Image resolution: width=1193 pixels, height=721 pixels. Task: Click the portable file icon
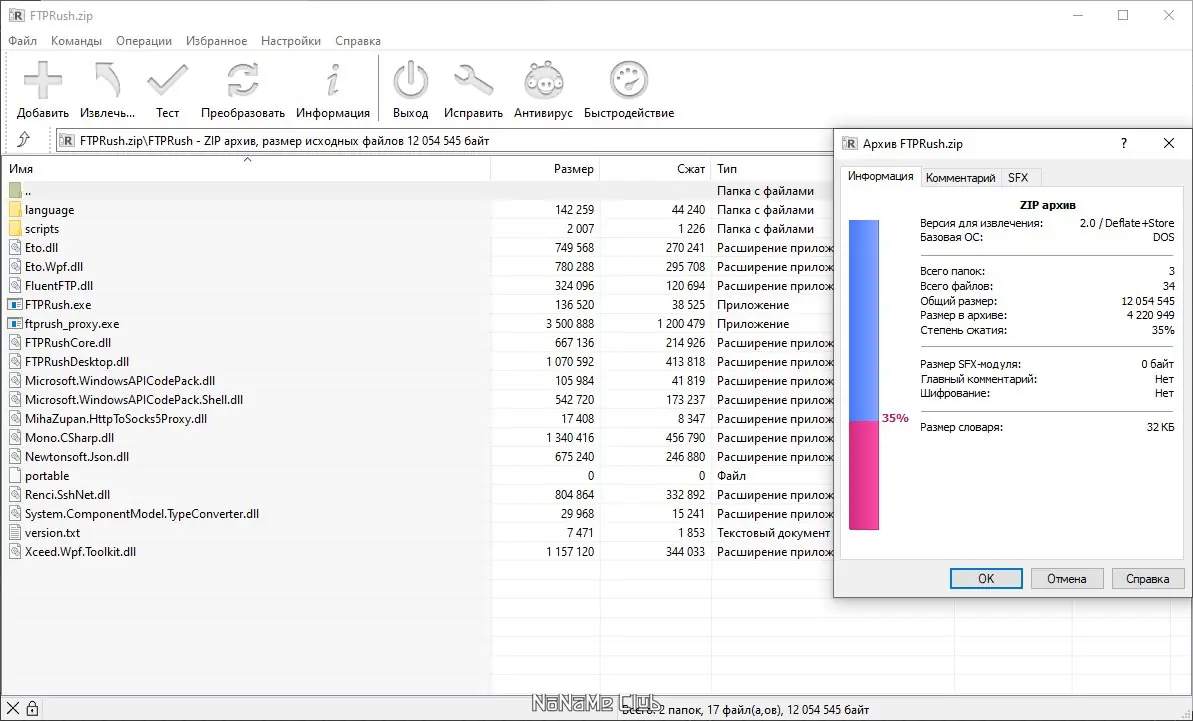15,476
